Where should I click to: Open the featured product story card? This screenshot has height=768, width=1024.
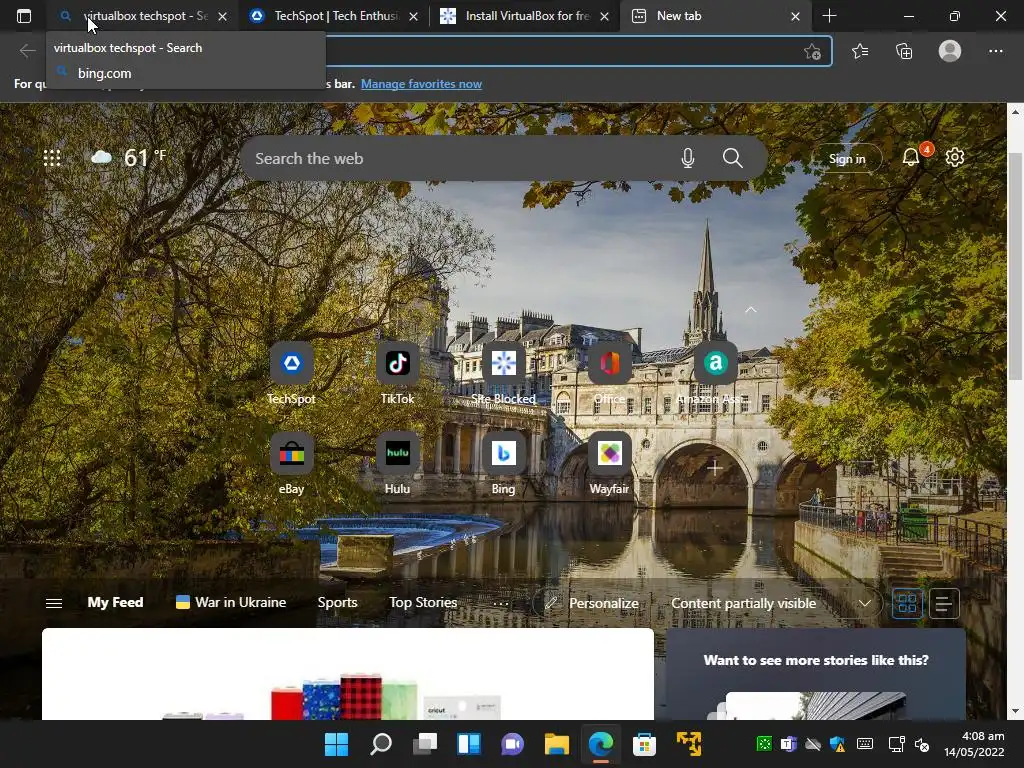347,674
